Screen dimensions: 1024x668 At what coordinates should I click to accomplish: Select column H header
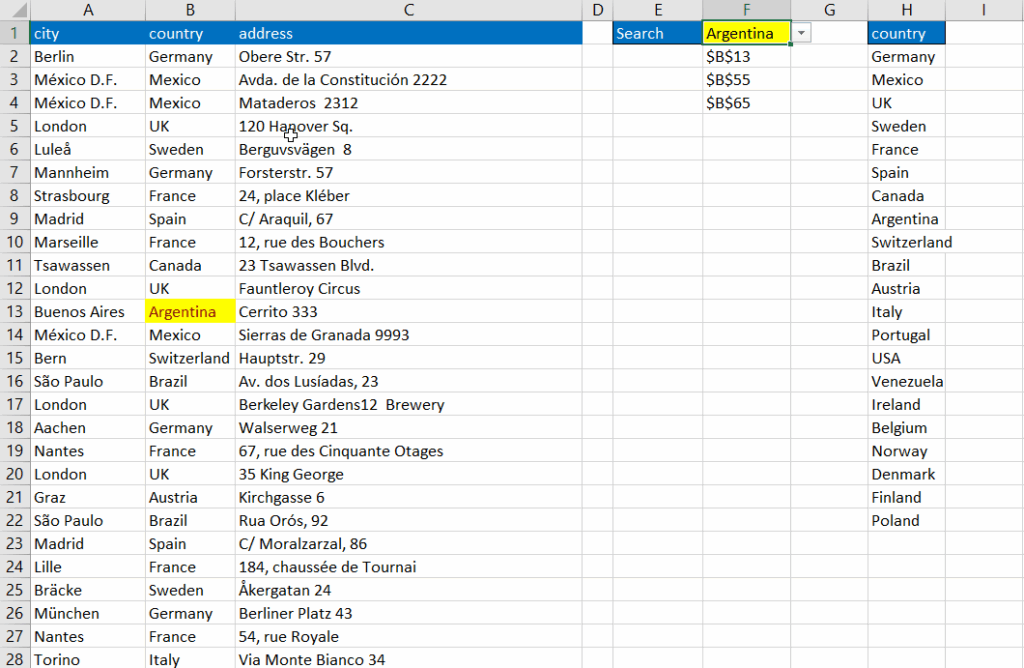[x=906, y=10]
